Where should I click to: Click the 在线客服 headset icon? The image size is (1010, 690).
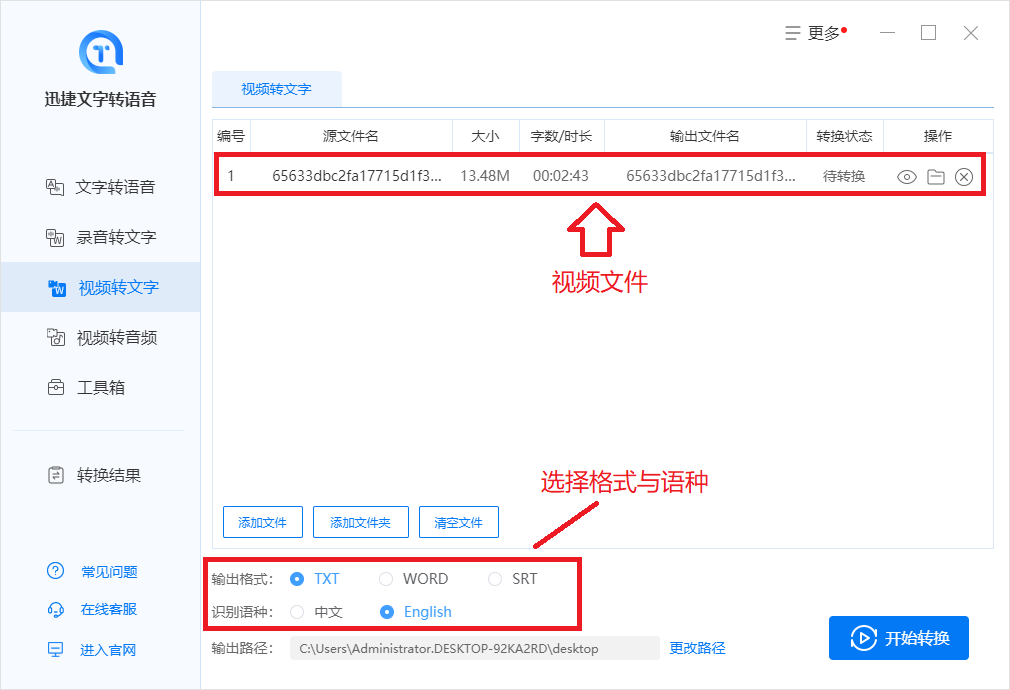coord(56,609)
